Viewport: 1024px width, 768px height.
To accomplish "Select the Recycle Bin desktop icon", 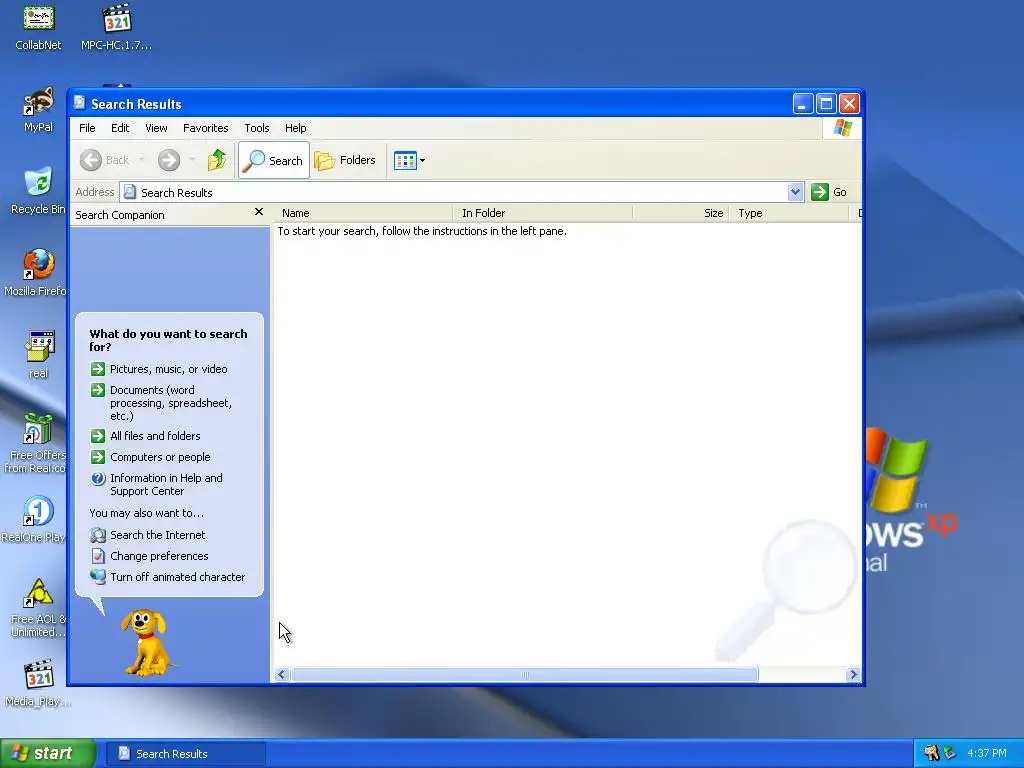I will (x=38, y=191).
